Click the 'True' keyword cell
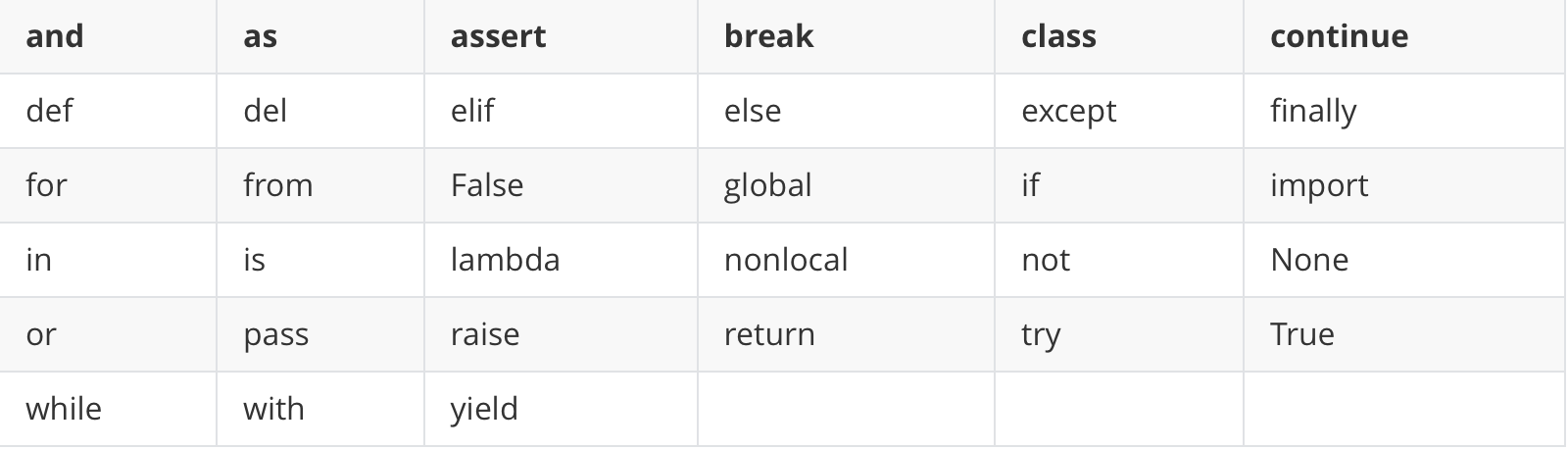 point(1404,334)
